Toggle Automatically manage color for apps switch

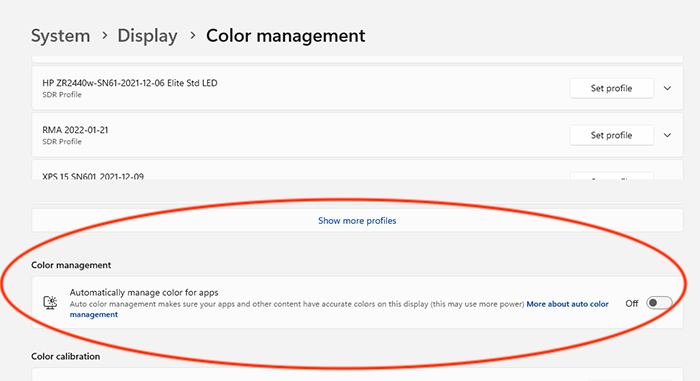(x=659, y=303)
